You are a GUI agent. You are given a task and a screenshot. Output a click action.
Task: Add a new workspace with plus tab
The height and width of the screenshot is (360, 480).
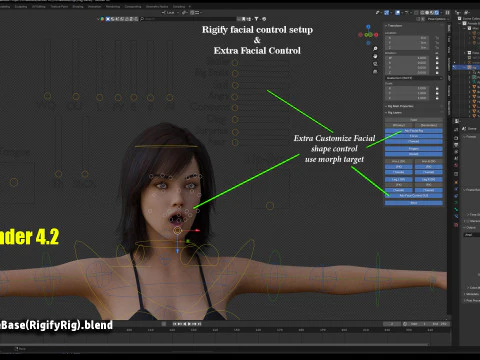pos(190,6)
